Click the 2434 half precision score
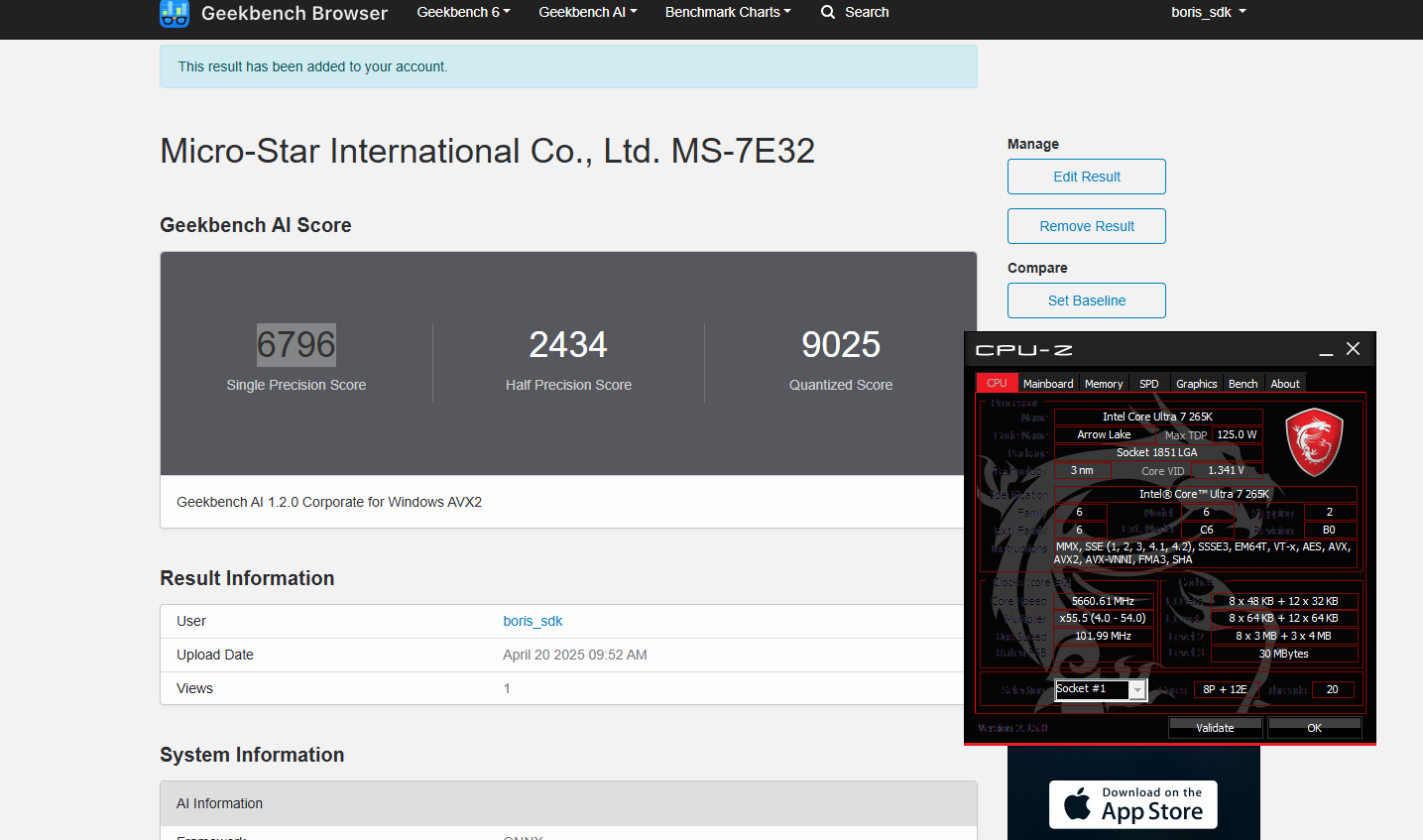The image size is (1423, 840). [568, 344]
